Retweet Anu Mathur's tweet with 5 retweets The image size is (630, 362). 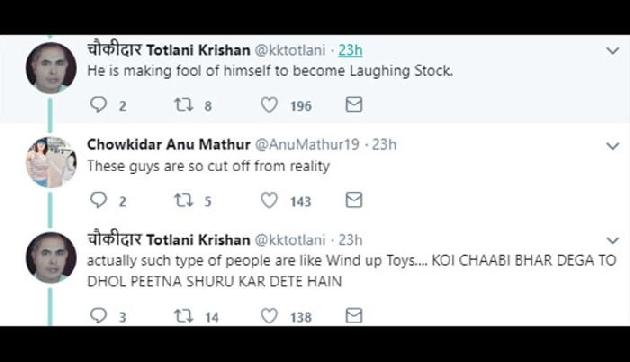pos(184,200)
